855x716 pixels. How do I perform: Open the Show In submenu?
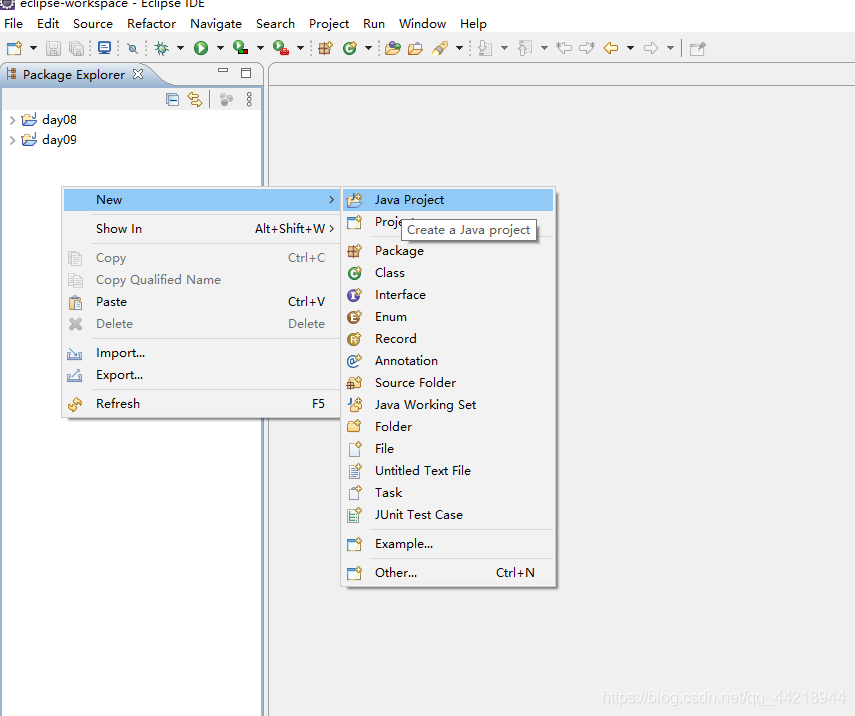[x=202, y=229]
